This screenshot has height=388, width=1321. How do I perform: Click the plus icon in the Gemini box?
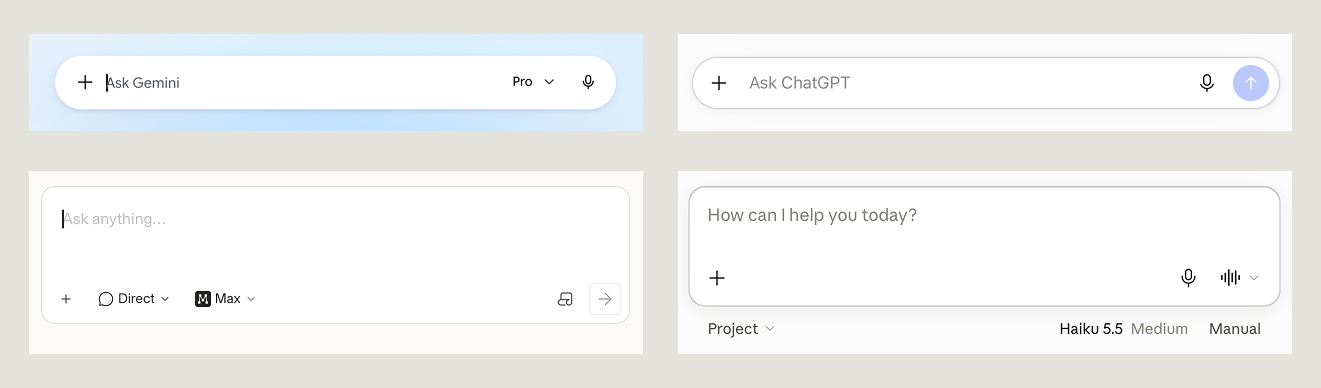(x=85, y=82)
